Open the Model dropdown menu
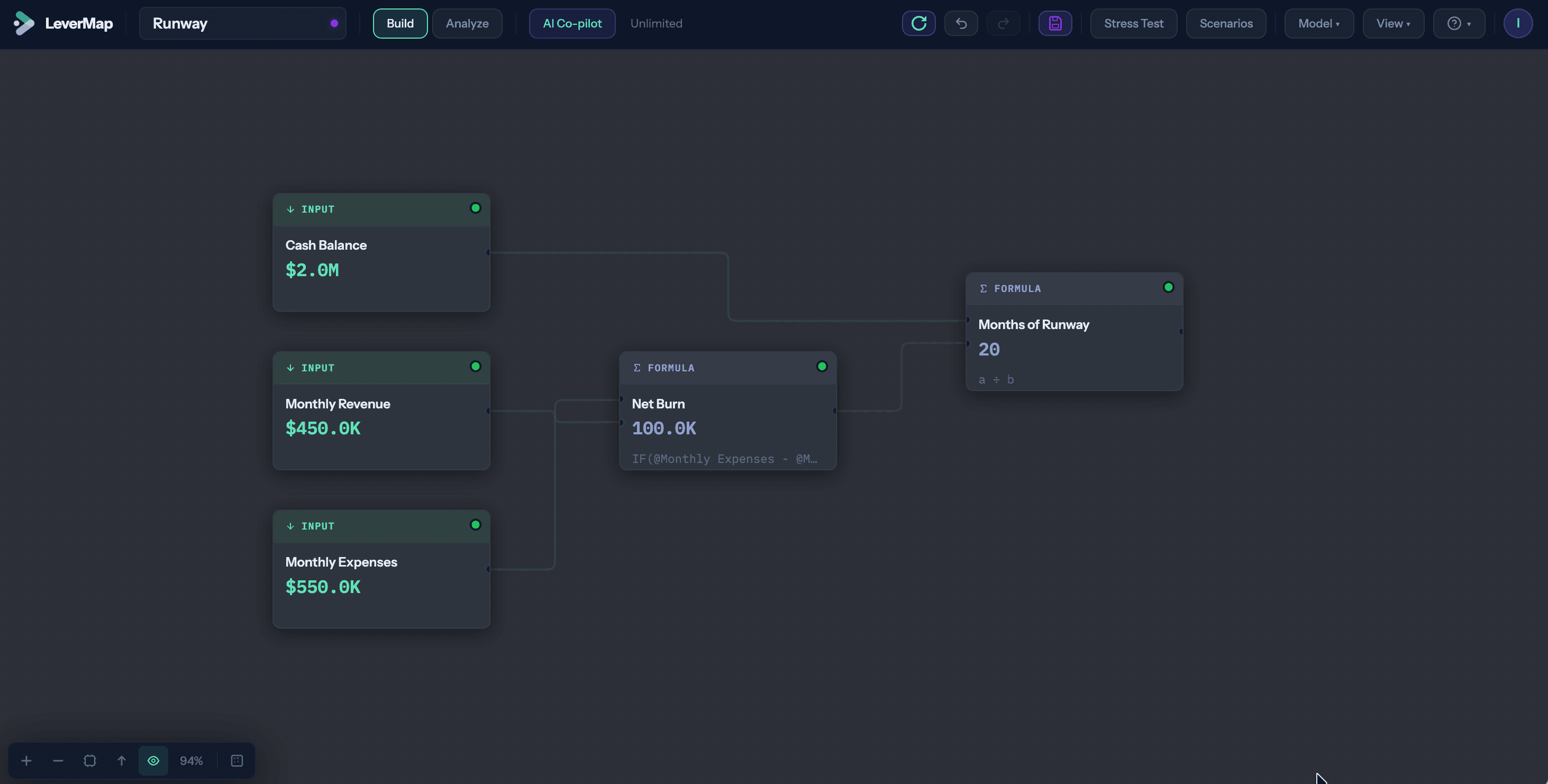This screenshot has width=1548, height=784. tap(1318, 23)
